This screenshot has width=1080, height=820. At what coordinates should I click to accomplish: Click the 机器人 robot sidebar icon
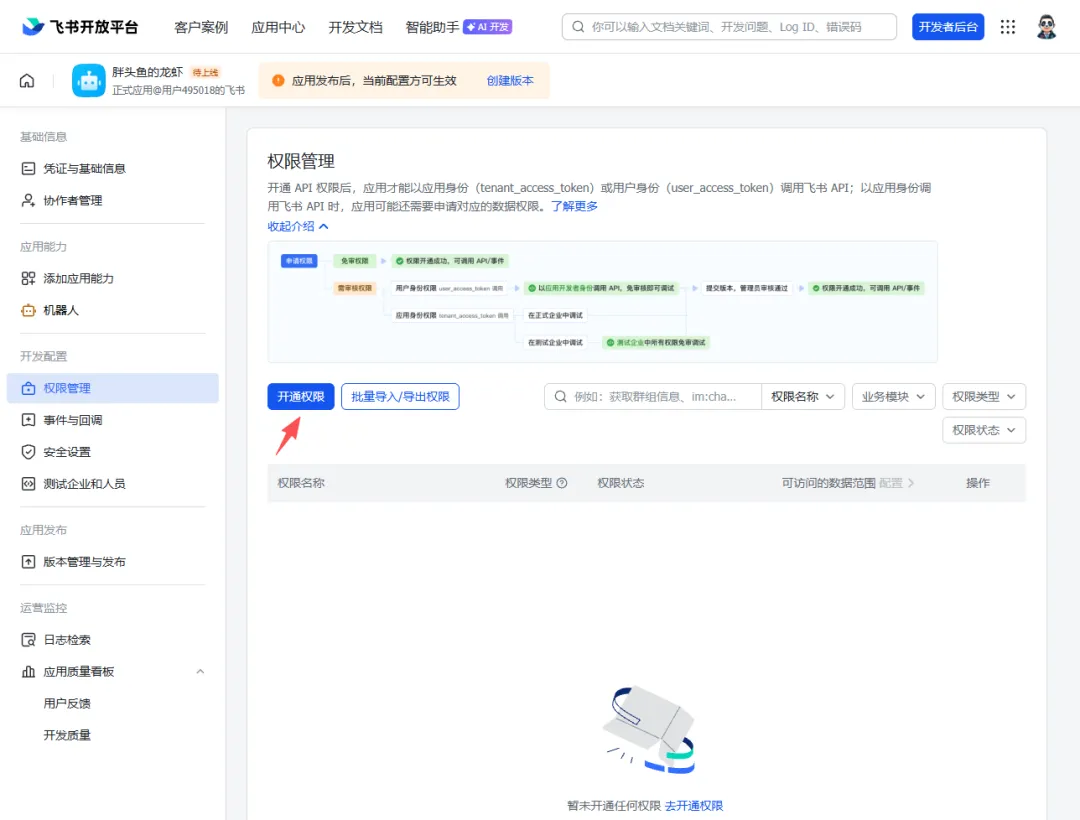[28, 311]
